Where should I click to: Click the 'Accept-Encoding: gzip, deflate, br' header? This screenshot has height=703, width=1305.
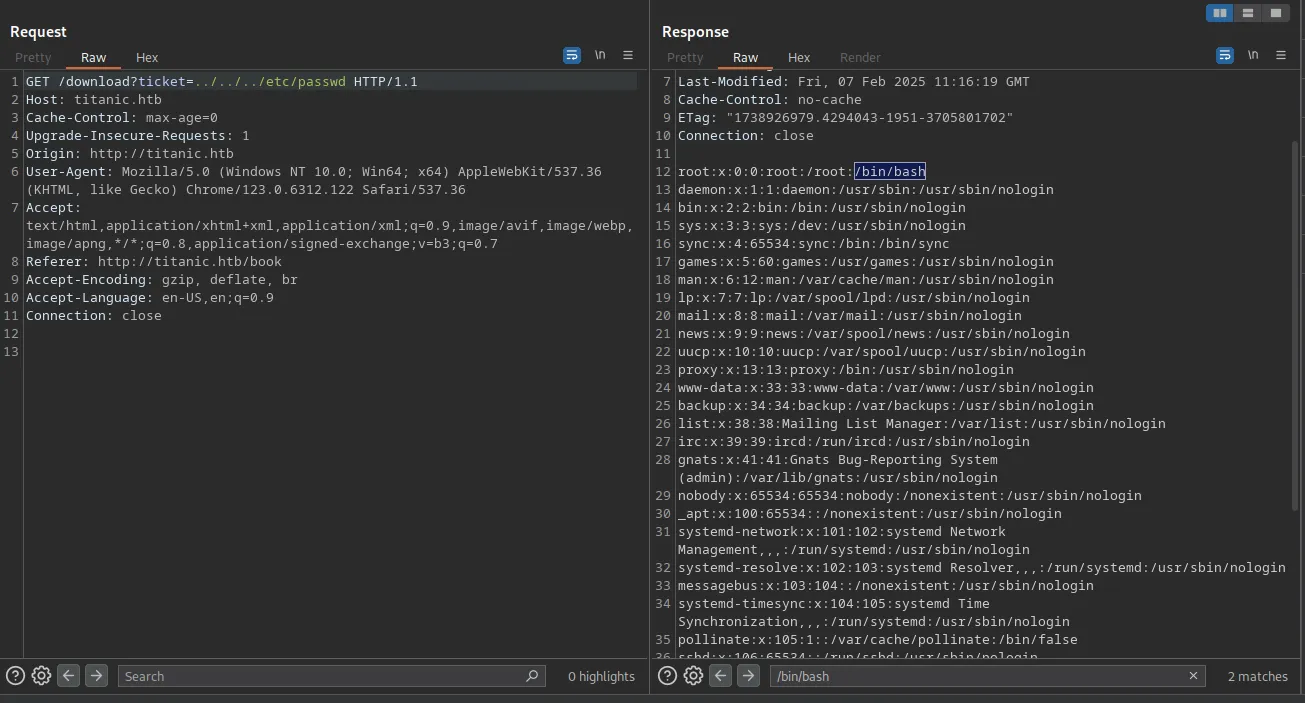coord(162,280)
